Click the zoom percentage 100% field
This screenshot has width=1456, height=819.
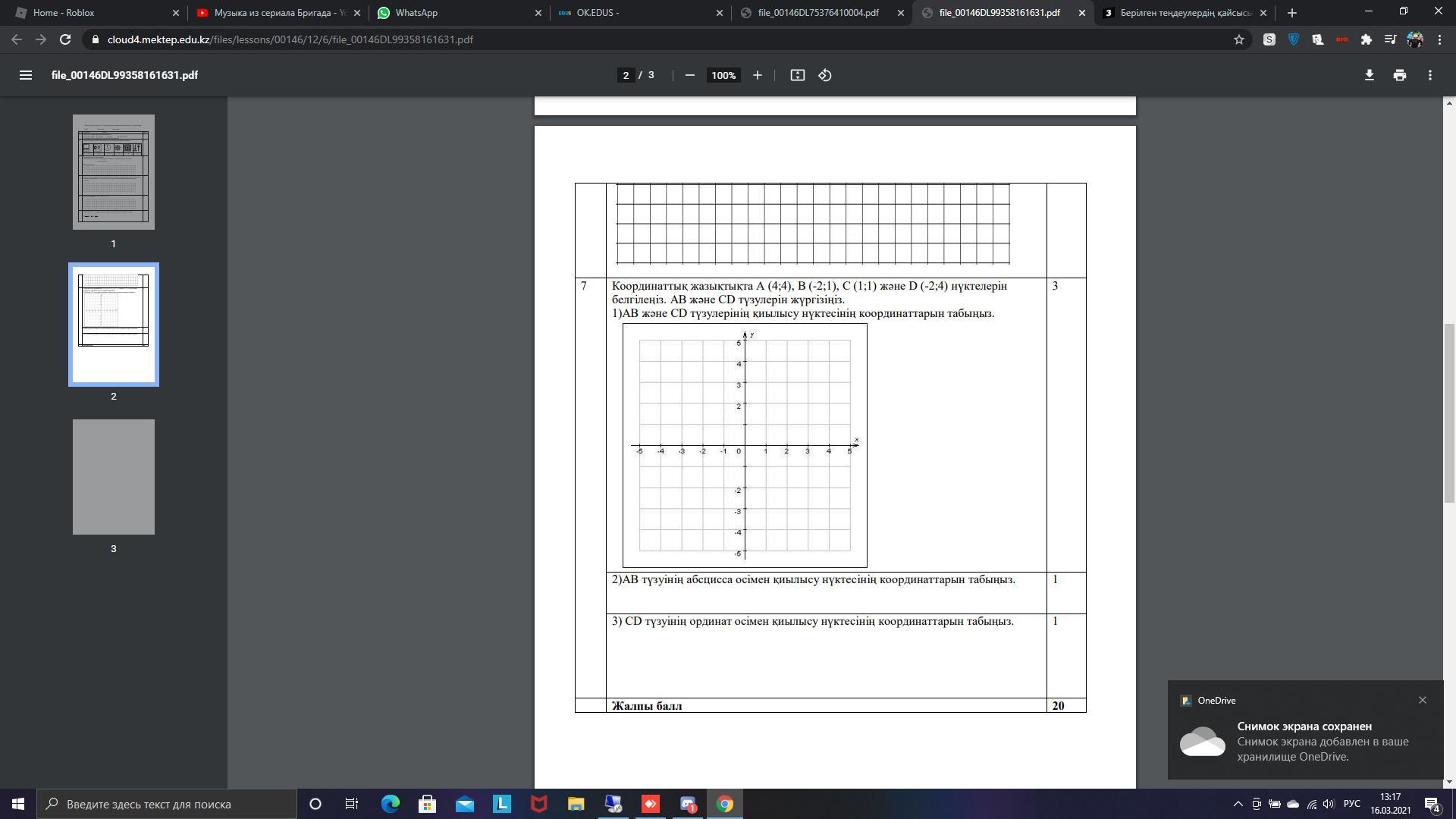[723, 75]
